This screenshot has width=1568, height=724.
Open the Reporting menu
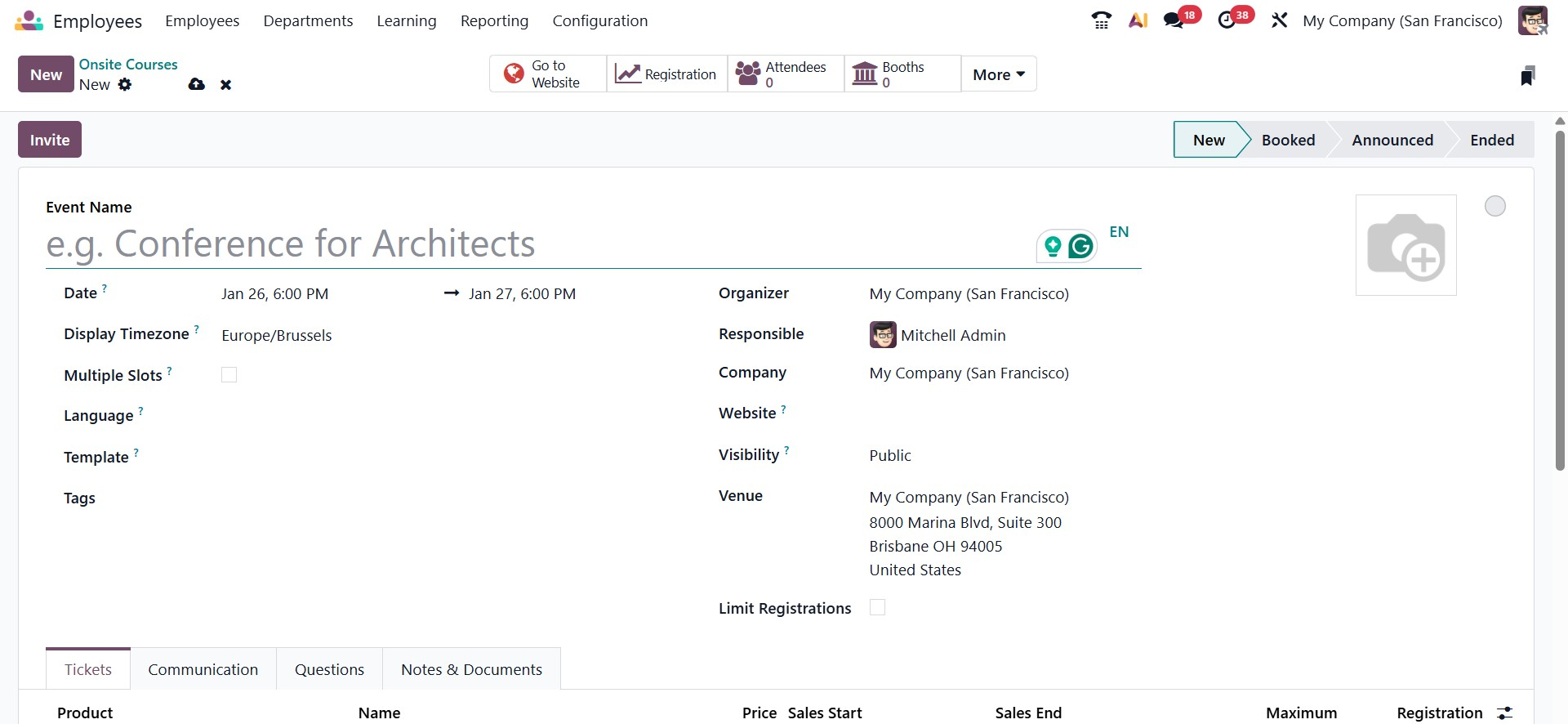point(494,20)
